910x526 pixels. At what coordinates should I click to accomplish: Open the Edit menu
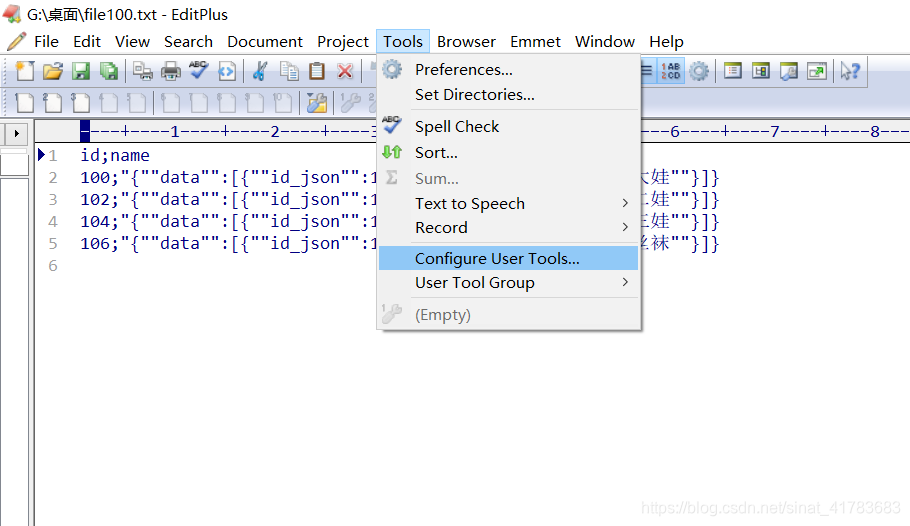pos(87,42)
